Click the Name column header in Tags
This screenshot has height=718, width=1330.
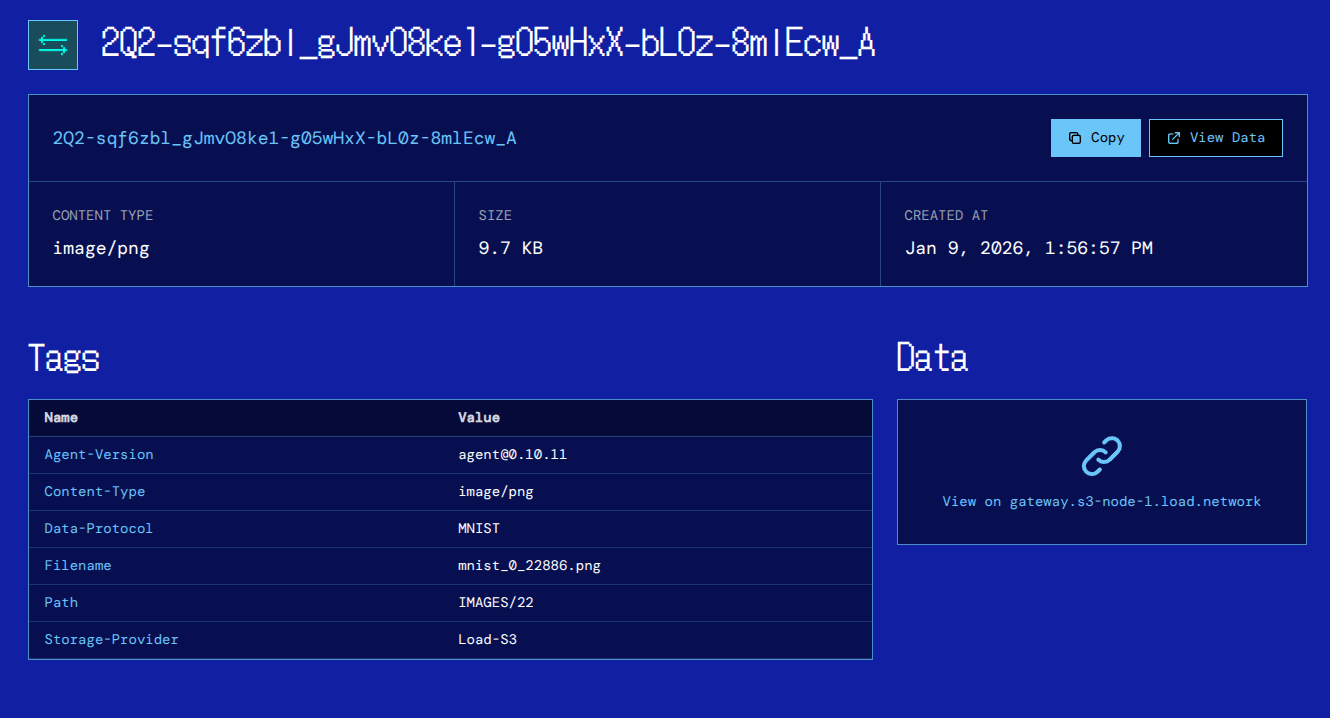pyautogui.click(x=61, y=417)
